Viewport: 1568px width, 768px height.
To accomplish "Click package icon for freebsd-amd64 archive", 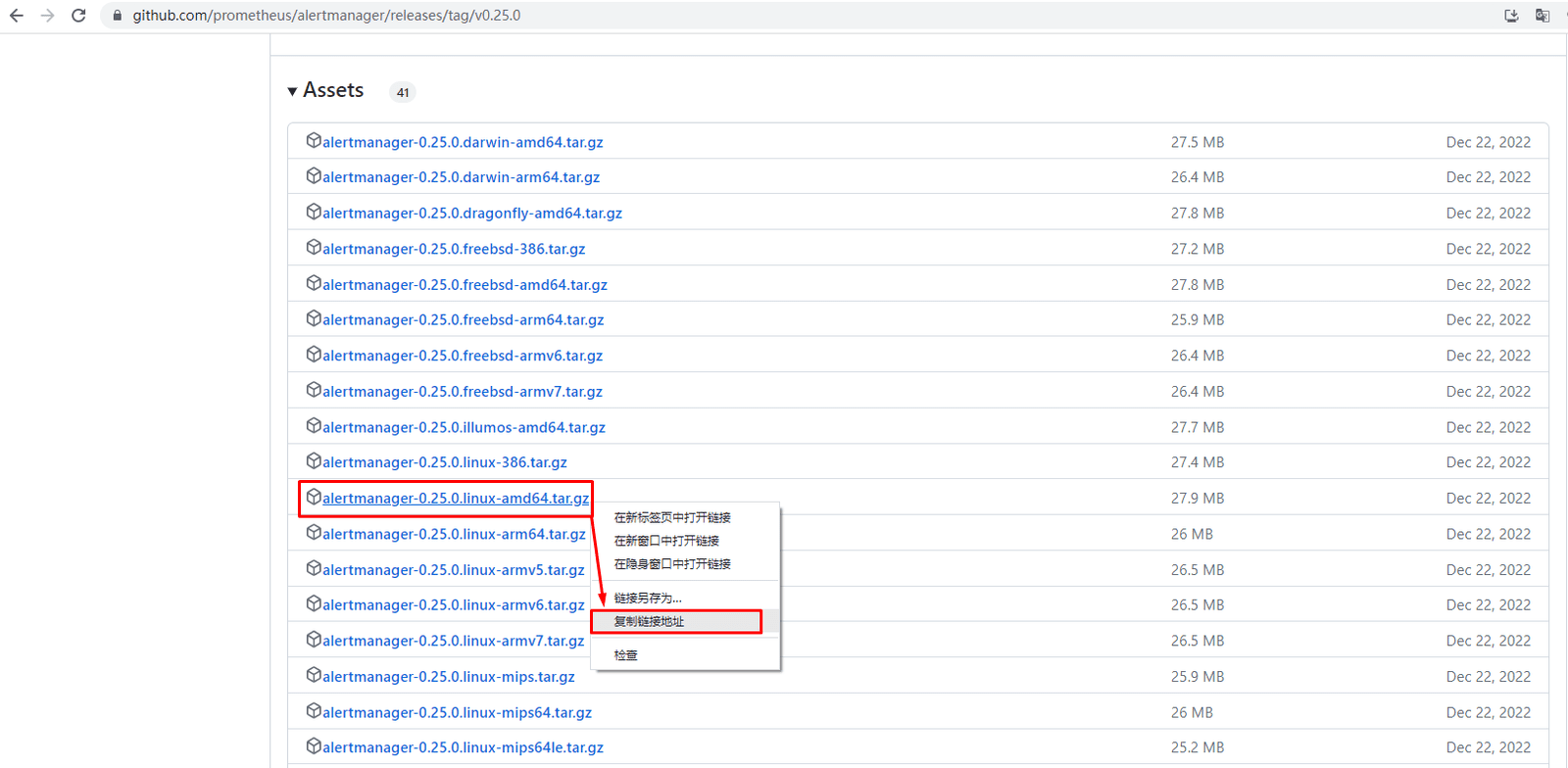I will pos(314,283).
